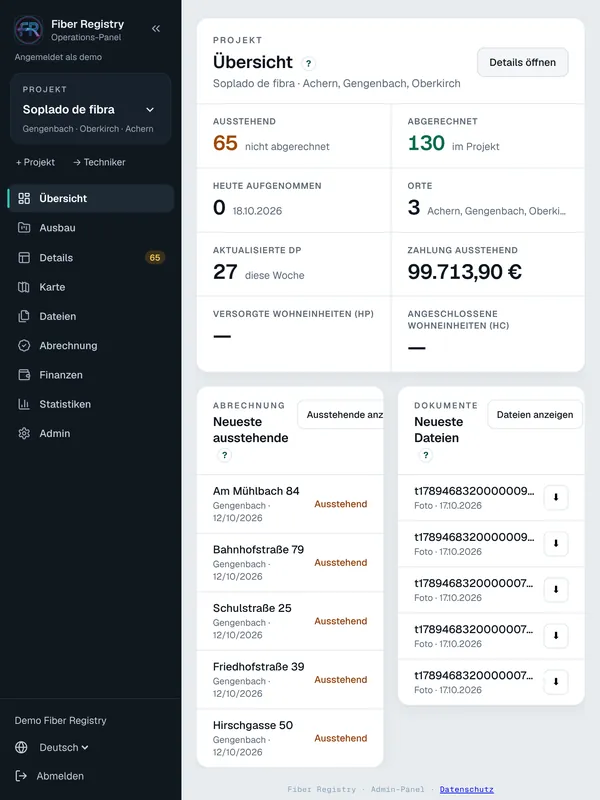Click the Übersicht grid icon in the sidebar
Screen dimensions: 600x800
point(24,198)
